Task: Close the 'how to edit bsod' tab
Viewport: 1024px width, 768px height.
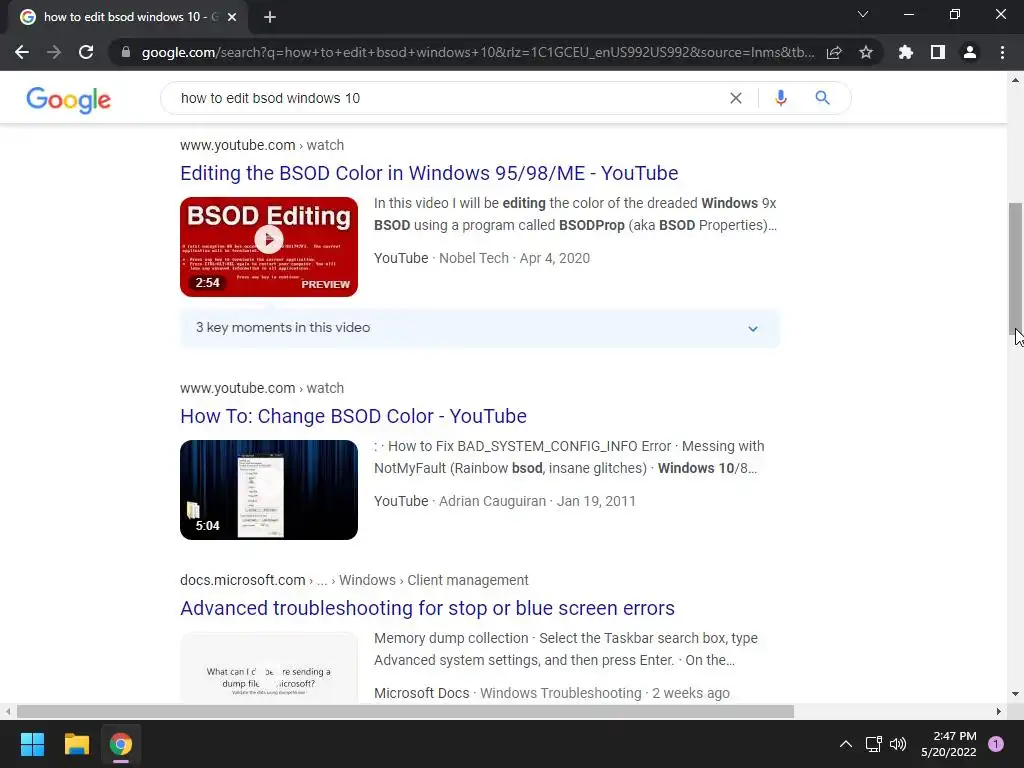Action: 232,17
